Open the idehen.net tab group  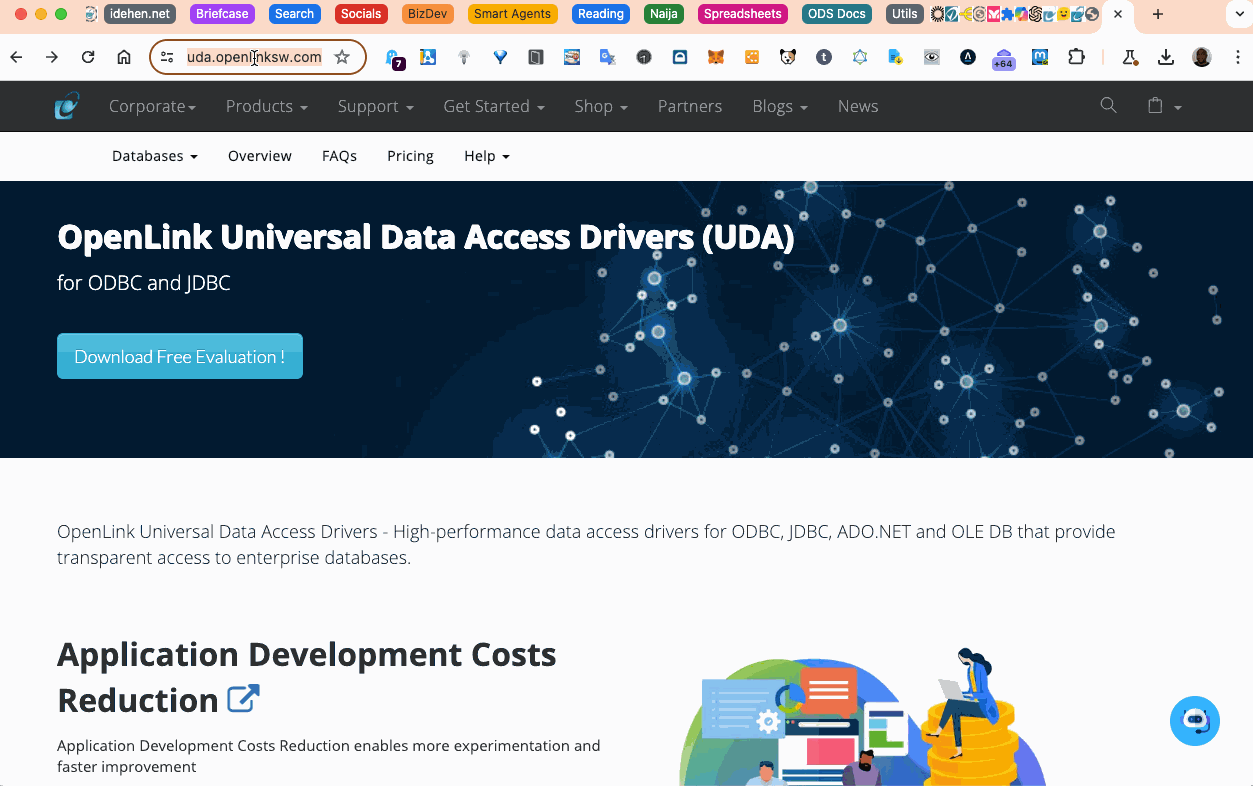(x=140, y=14)
